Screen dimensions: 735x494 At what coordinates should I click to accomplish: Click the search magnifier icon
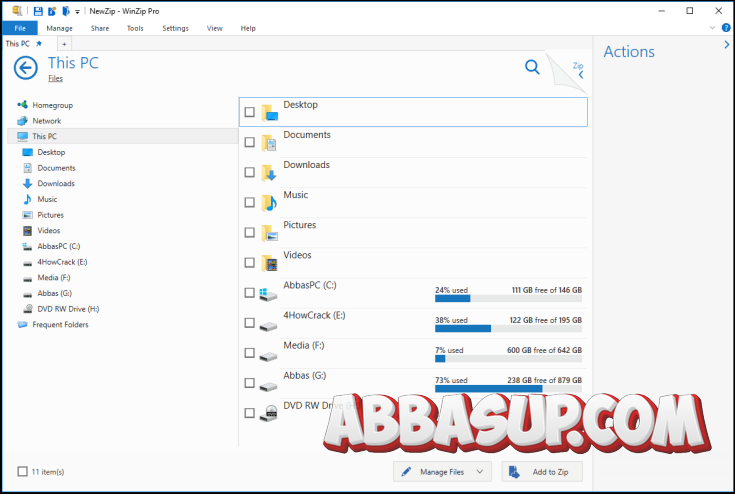click(x=532, y=67)
